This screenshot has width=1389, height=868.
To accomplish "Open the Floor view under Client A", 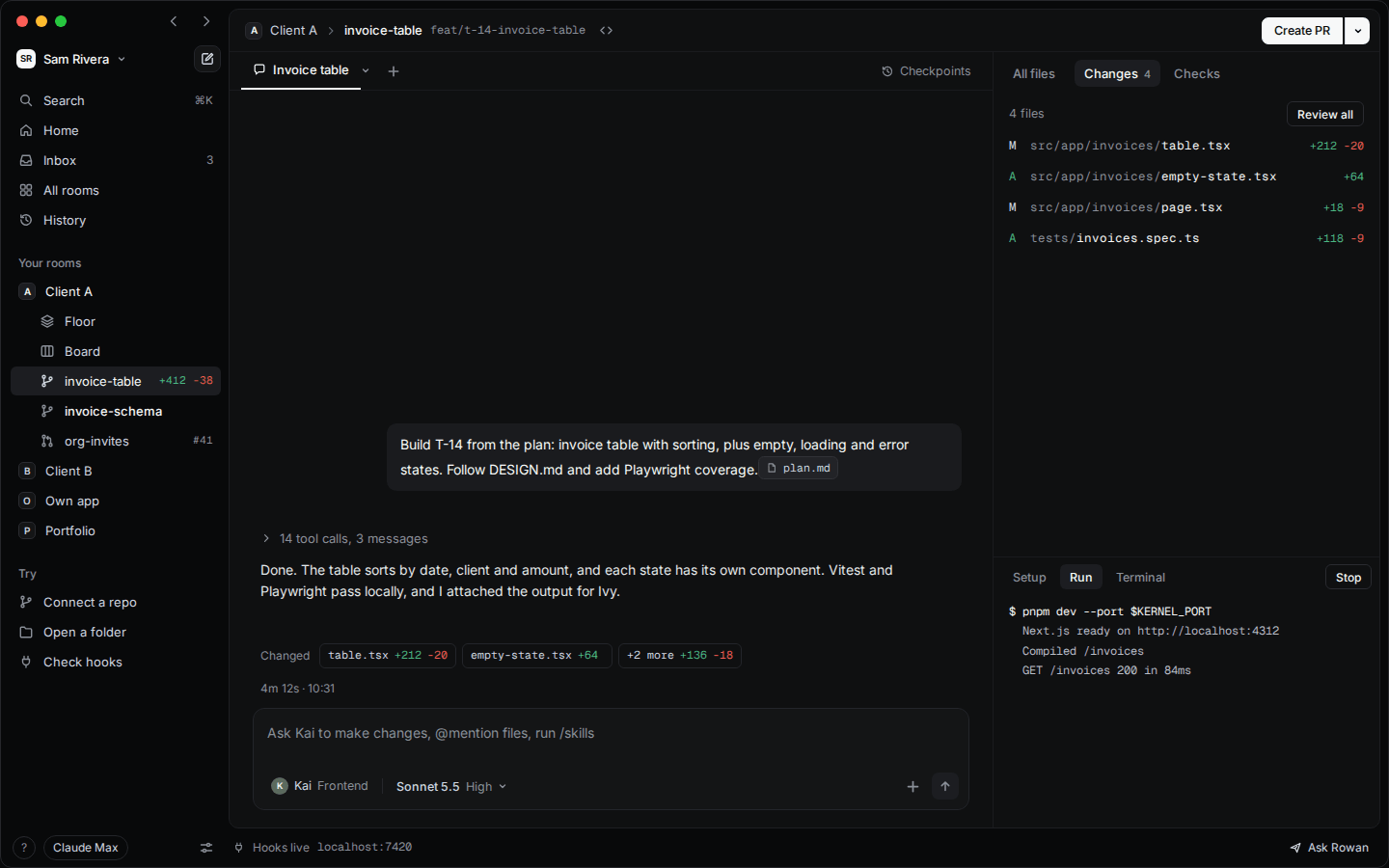I will 116,321.
